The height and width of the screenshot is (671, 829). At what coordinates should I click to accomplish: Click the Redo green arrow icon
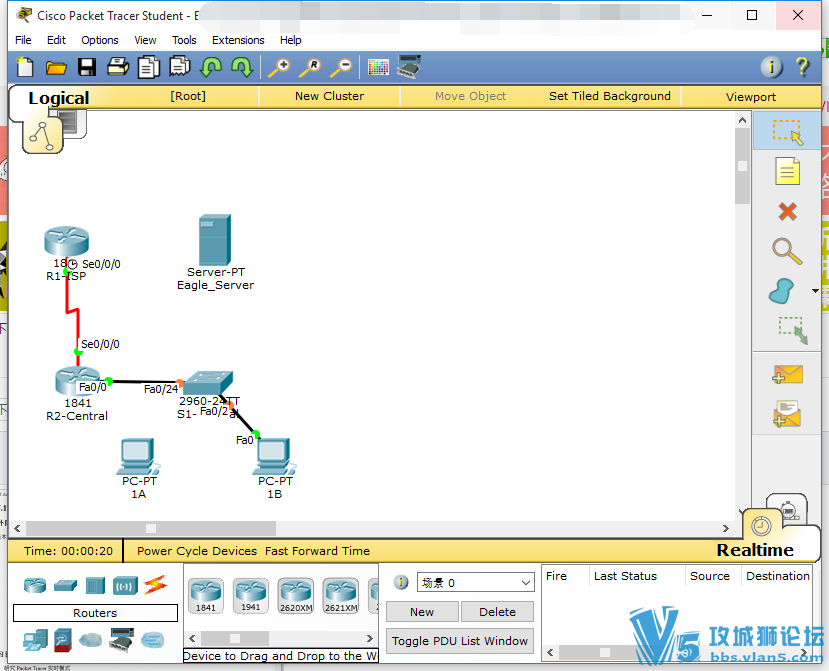(x=242, y=68)
